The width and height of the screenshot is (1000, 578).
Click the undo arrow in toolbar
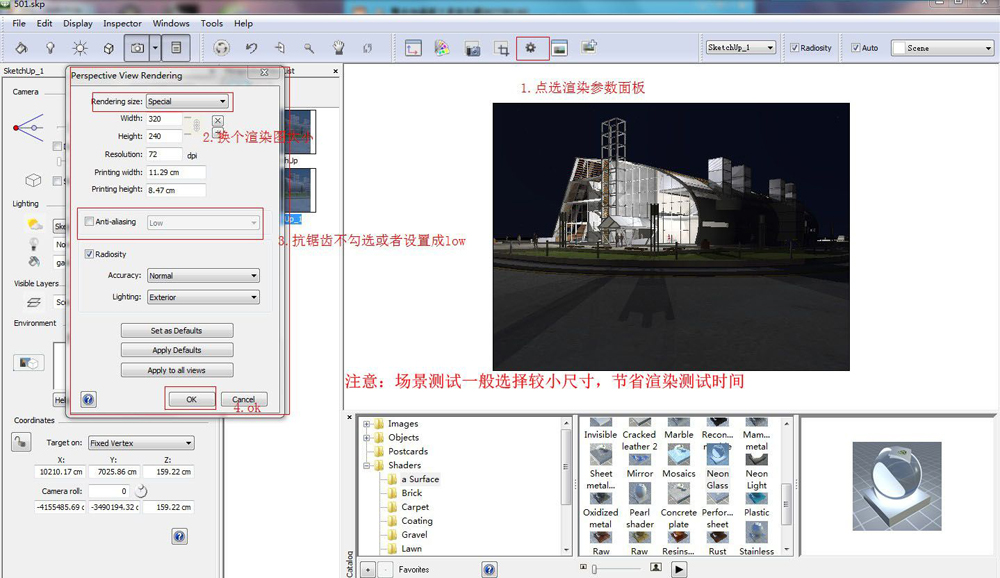point(251,47)
